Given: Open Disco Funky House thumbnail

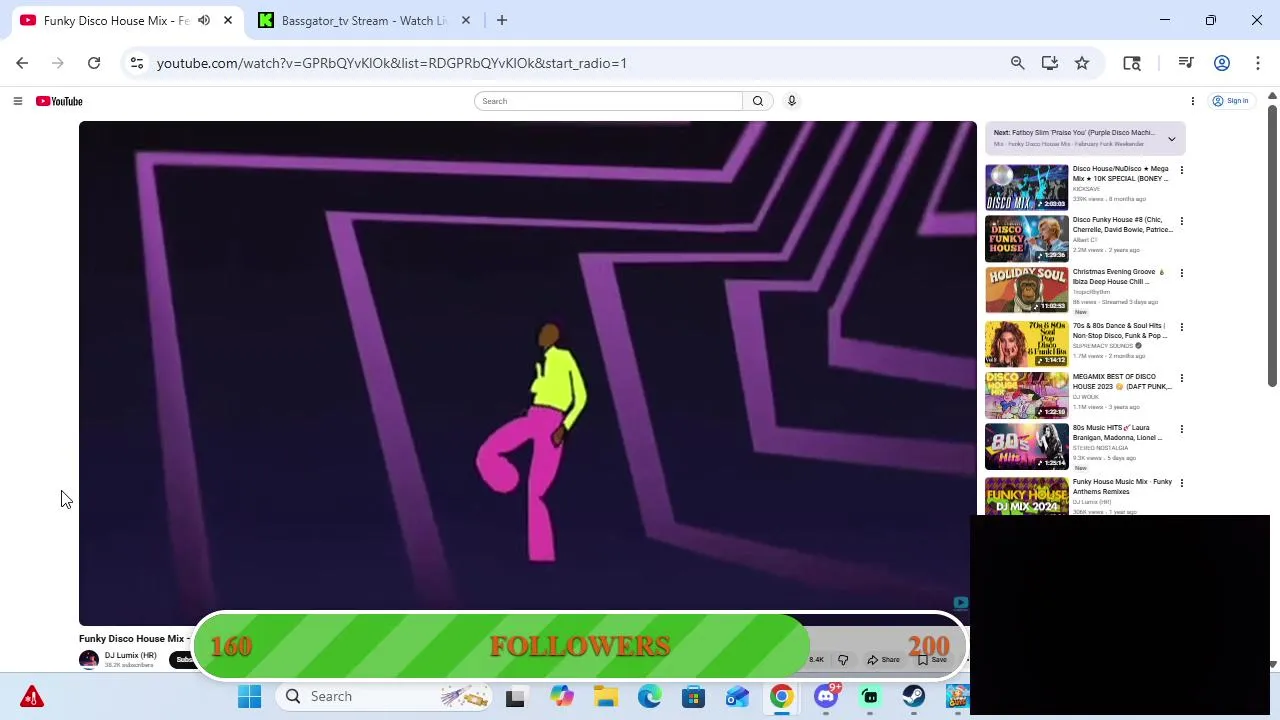Looking at the screenshot, I should coord(1026,238).
